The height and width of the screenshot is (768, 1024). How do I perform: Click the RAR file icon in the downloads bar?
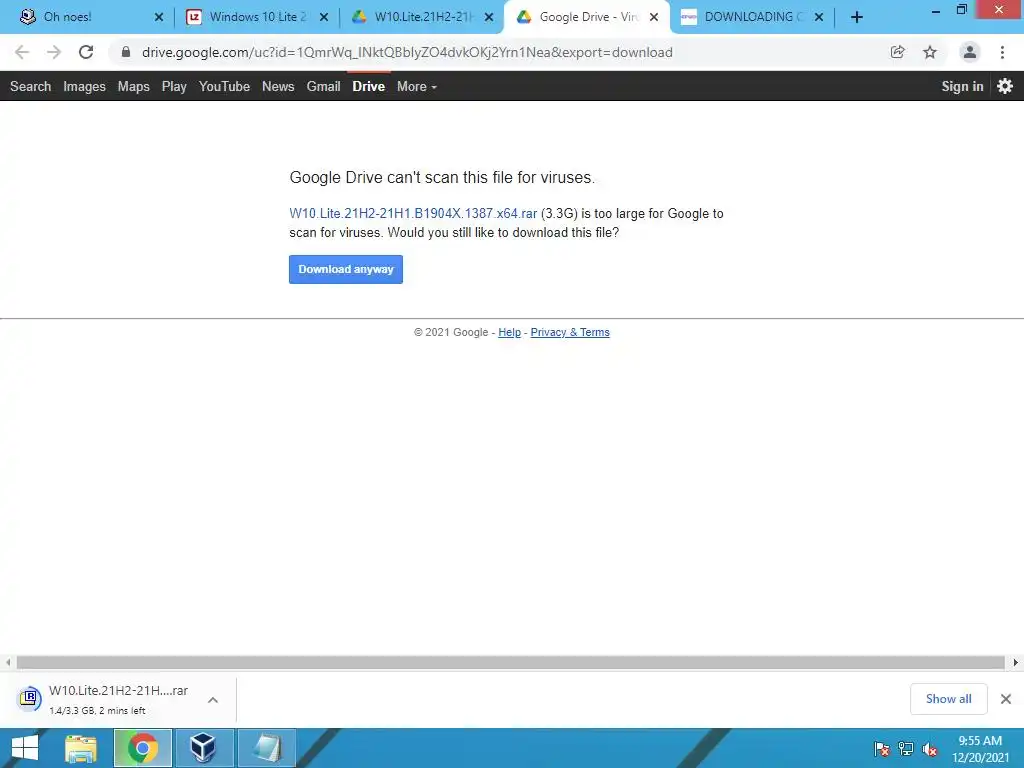pos(29,699)
